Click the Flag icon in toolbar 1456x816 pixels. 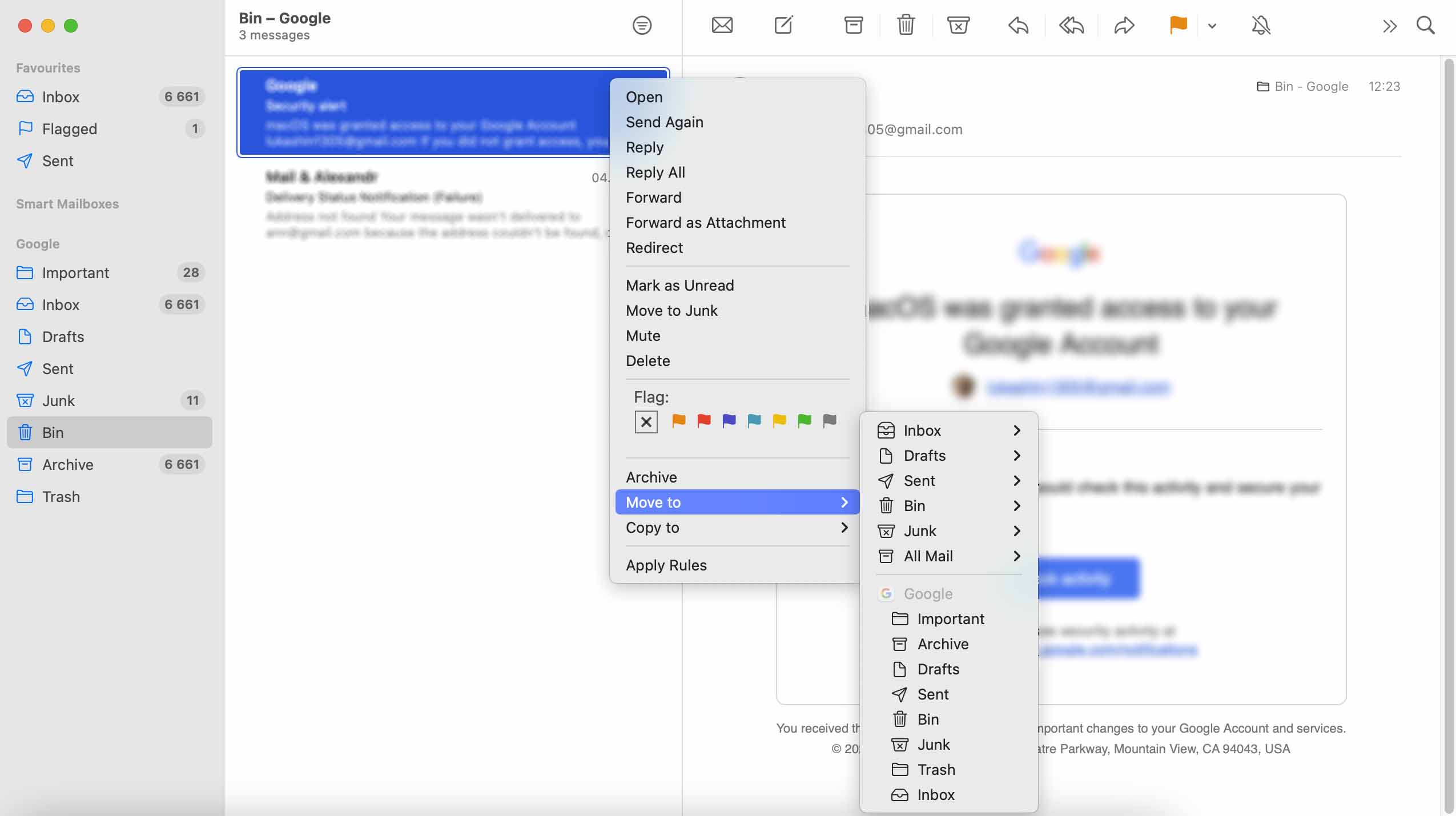tap(1177, 25)
